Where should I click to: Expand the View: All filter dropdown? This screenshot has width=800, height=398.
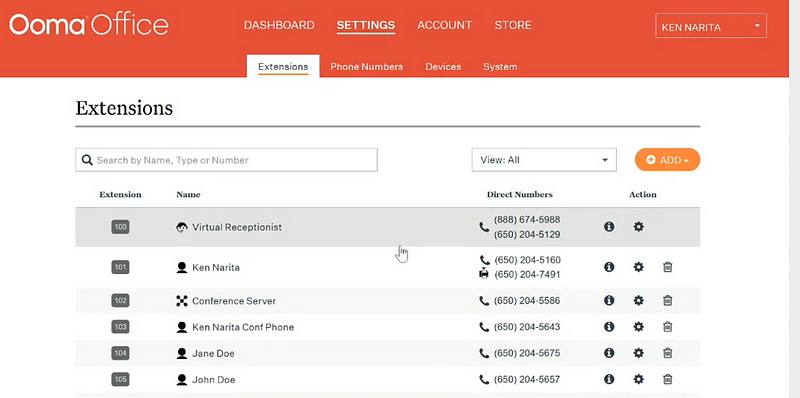click(544, 160)
